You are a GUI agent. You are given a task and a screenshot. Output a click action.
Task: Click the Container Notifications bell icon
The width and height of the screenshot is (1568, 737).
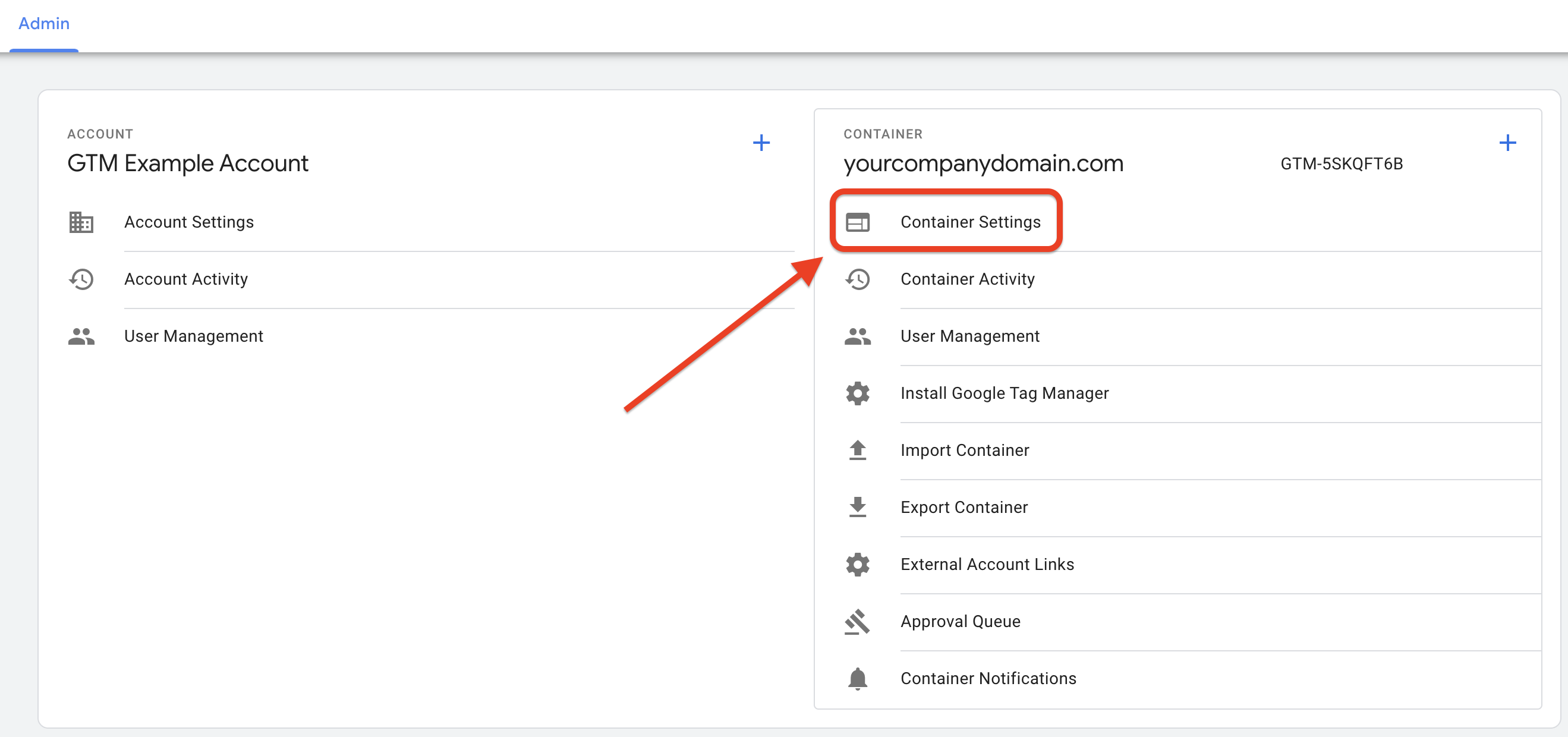pos(857,679)
